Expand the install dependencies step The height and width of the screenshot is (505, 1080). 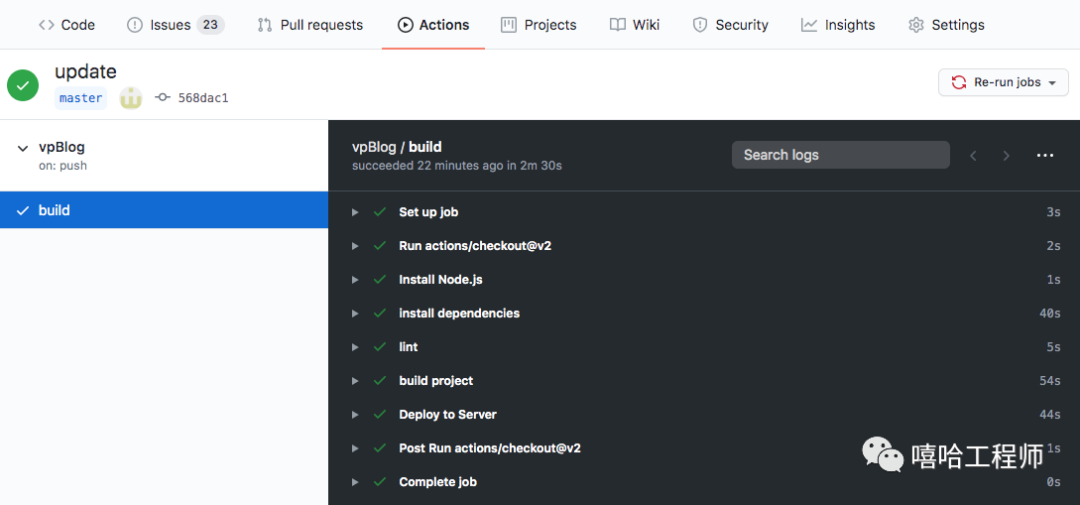[355, 313]
